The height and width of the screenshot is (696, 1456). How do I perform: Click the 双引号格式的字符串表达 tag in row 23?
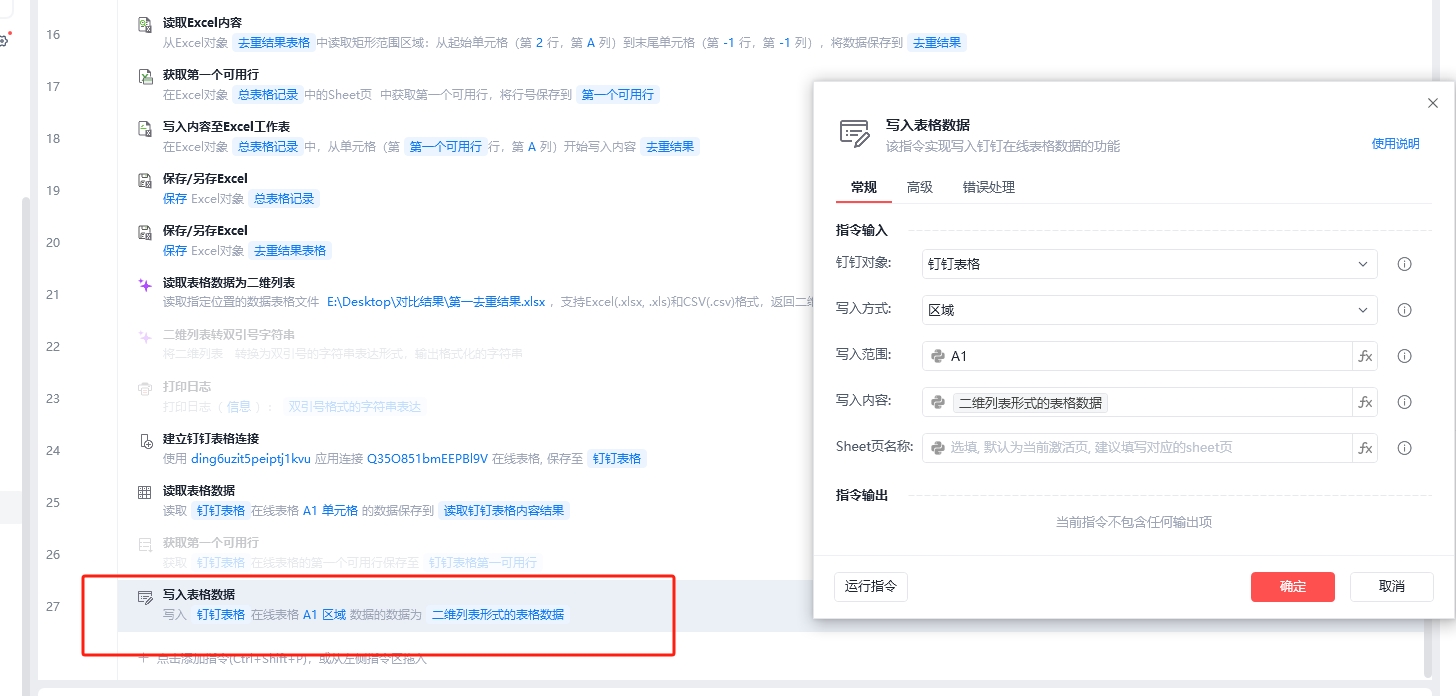coord(355,406)
